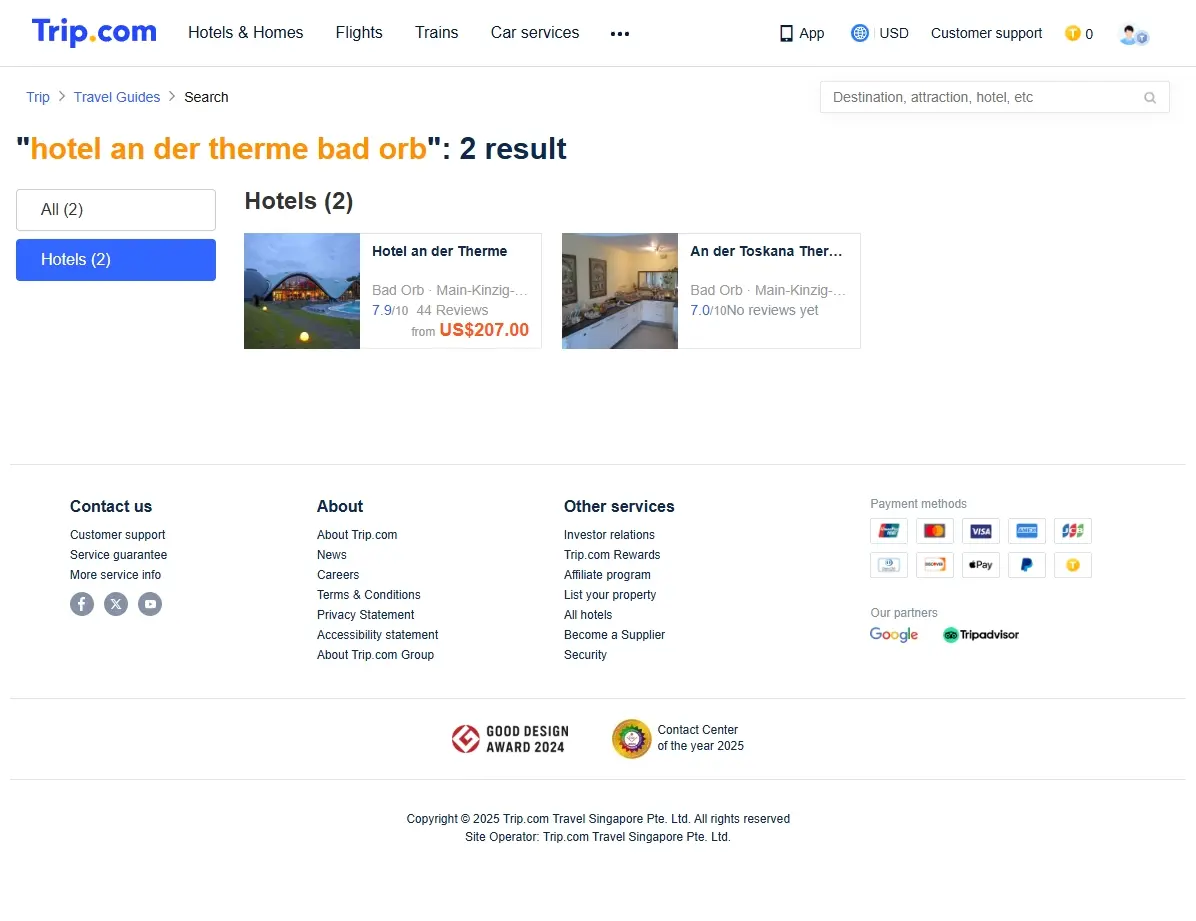The image size is (1196, 921).
Task: Click the US$207.00 price
Action: 484,330
